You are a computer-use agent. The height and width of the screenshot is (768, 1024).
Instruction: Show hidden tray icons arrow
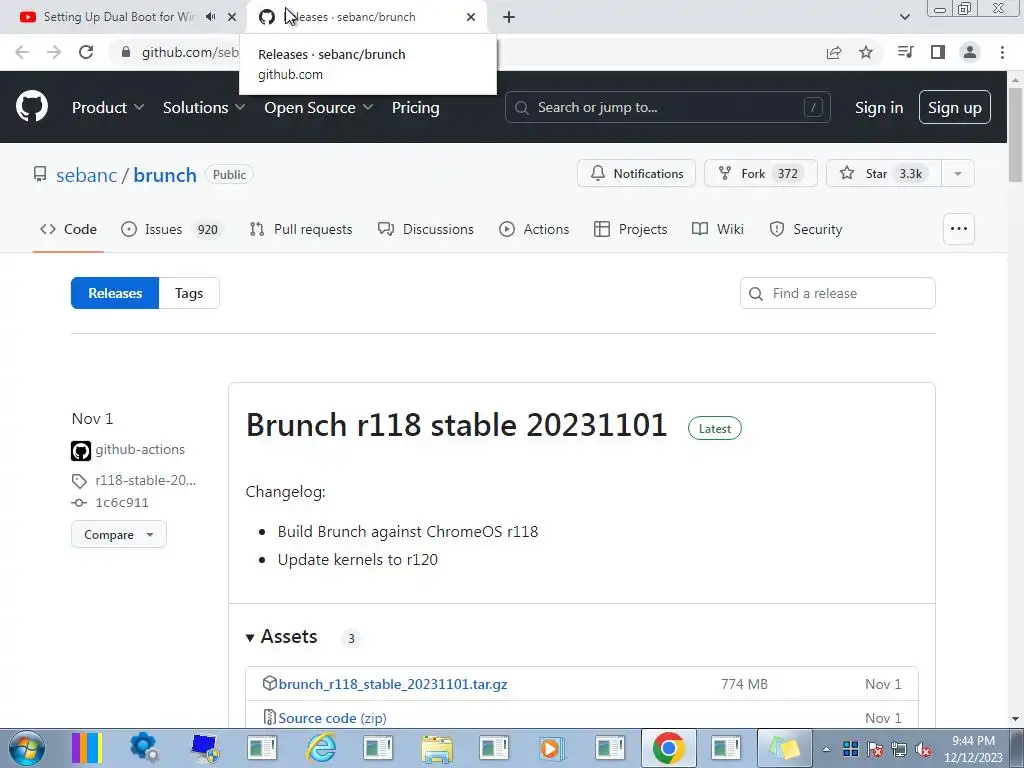point(827,750)
